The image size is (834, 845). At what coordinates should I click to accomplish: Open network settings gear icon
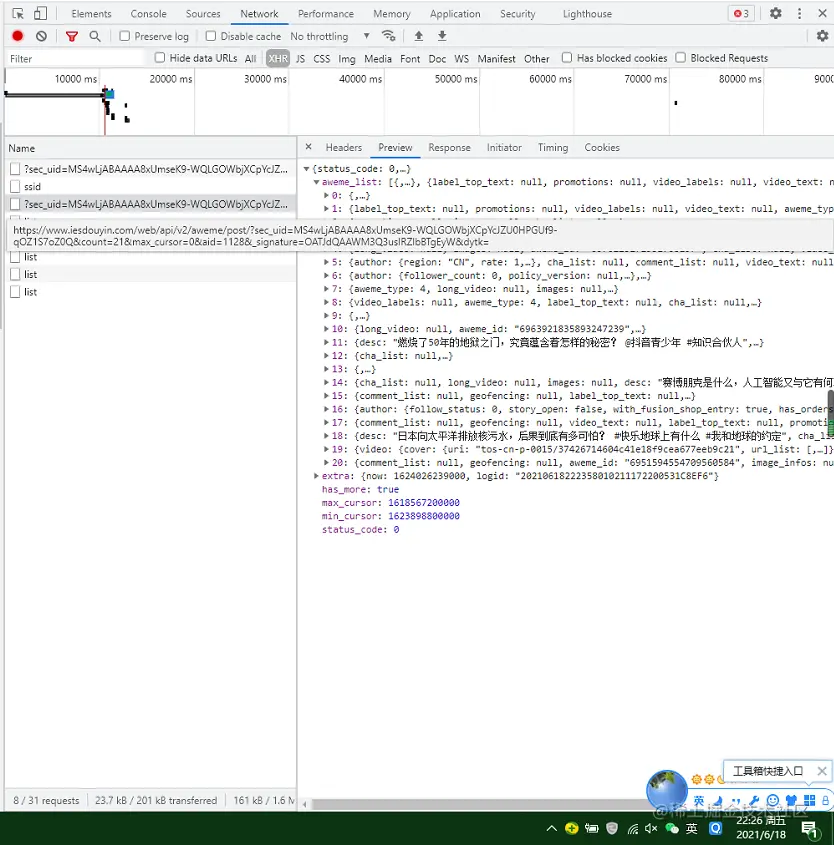tap(822, 36)
